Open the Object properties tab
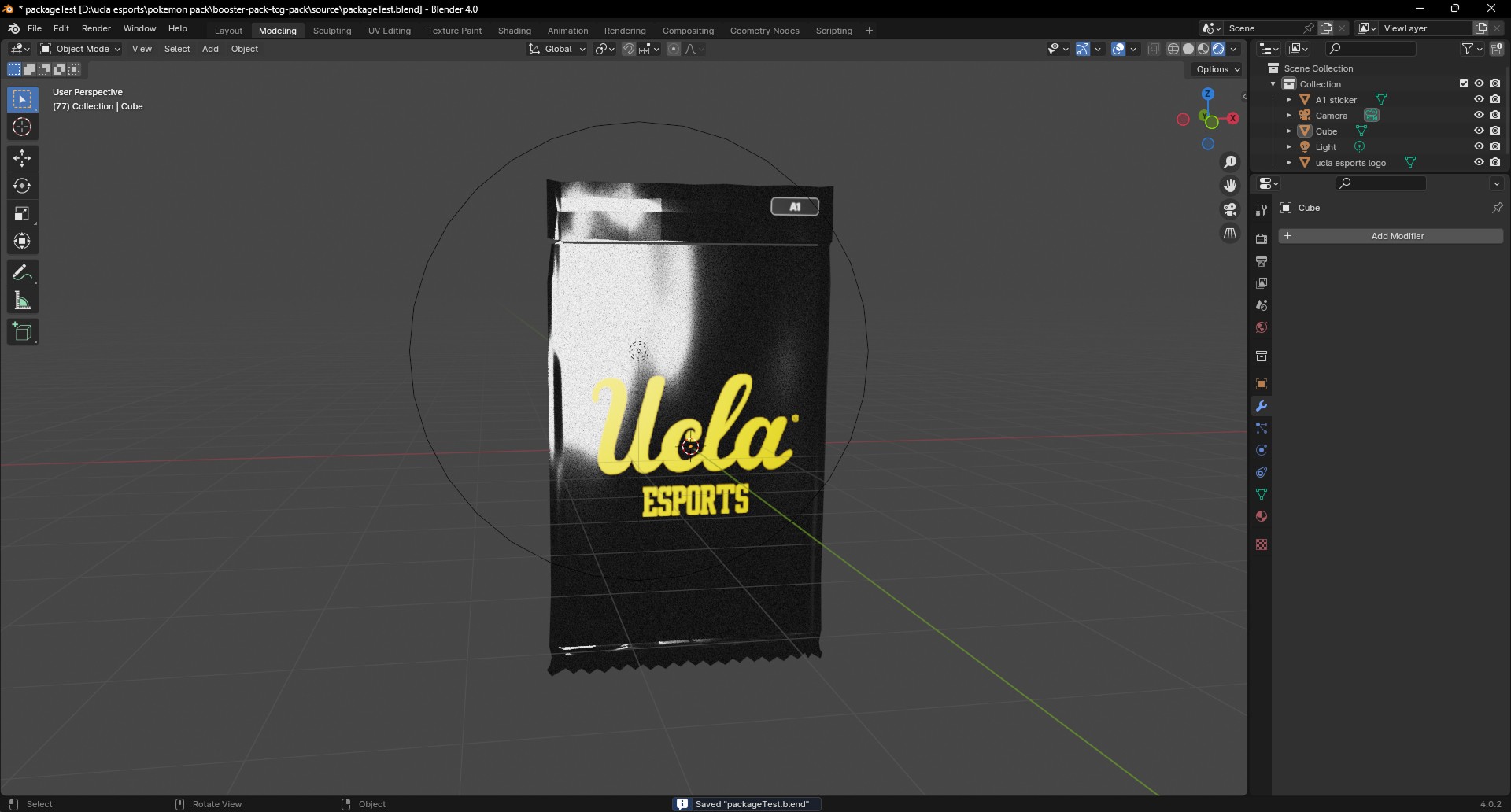The image size is (1511, 812). point(1262,384)
